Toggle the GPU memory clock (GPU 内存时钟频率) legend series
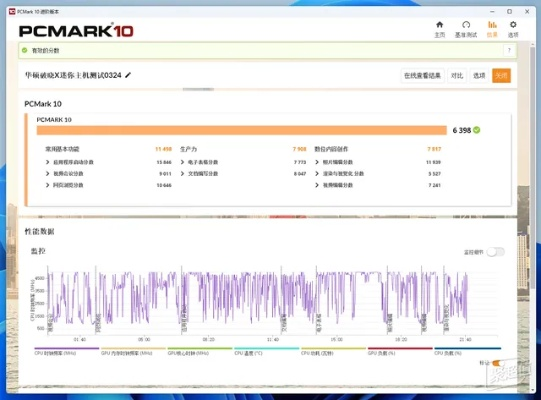 click(x=133, y=351)
